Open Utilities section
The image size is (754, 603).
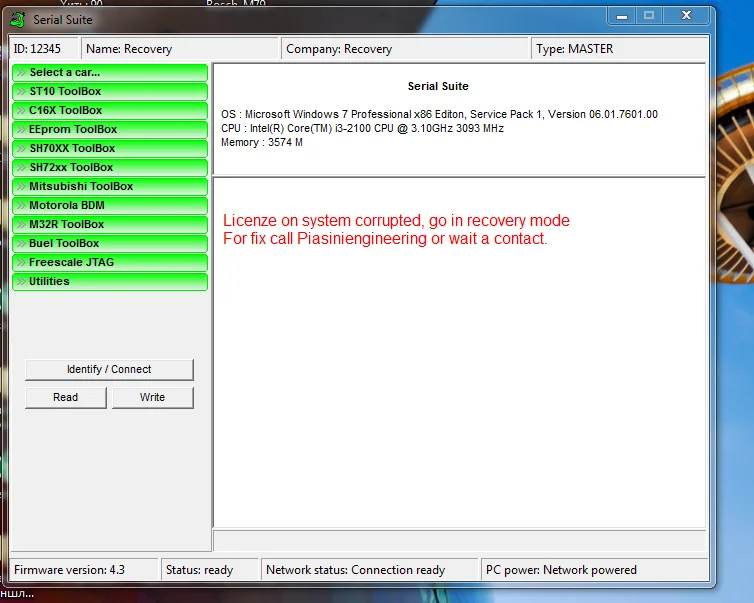[110, 281]
